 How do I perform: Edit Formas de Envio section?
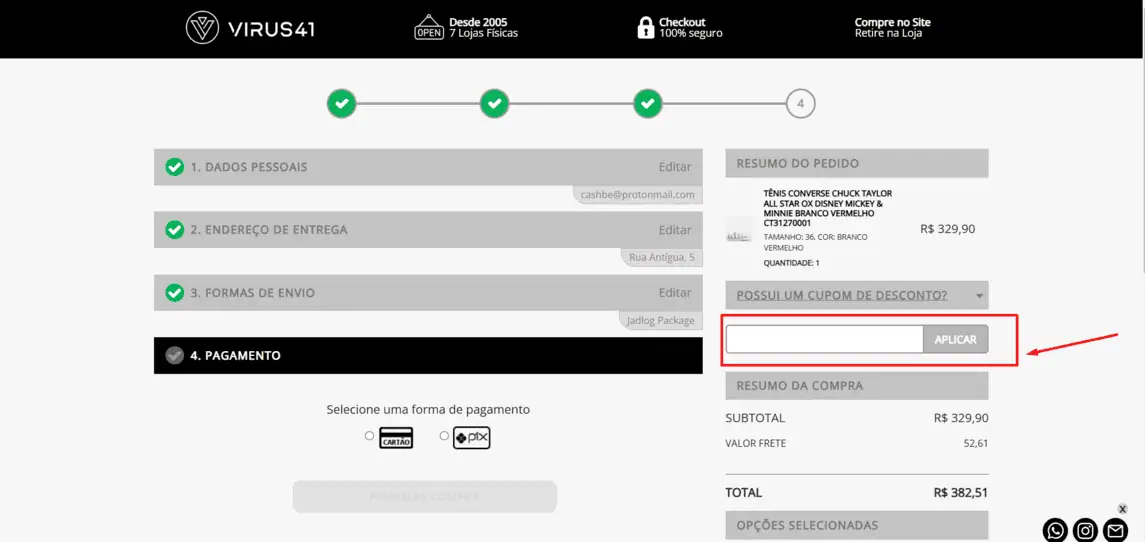pyautogui.click(x=675, y=293)
